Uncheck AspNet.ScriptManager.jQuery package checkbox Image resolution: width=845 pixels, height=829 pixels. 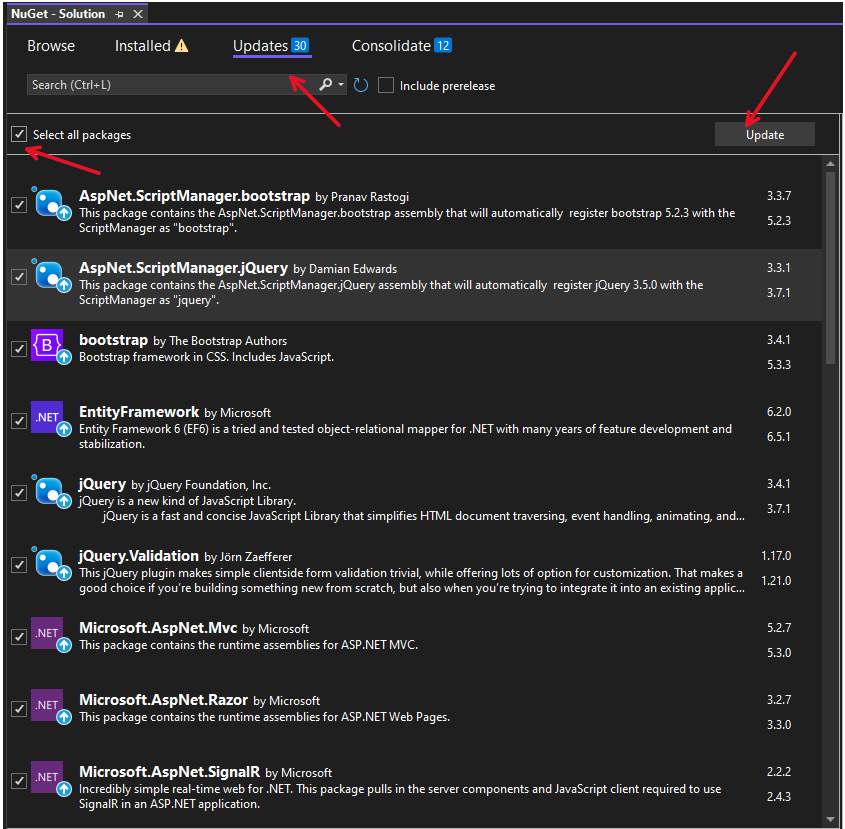[19, 277]
